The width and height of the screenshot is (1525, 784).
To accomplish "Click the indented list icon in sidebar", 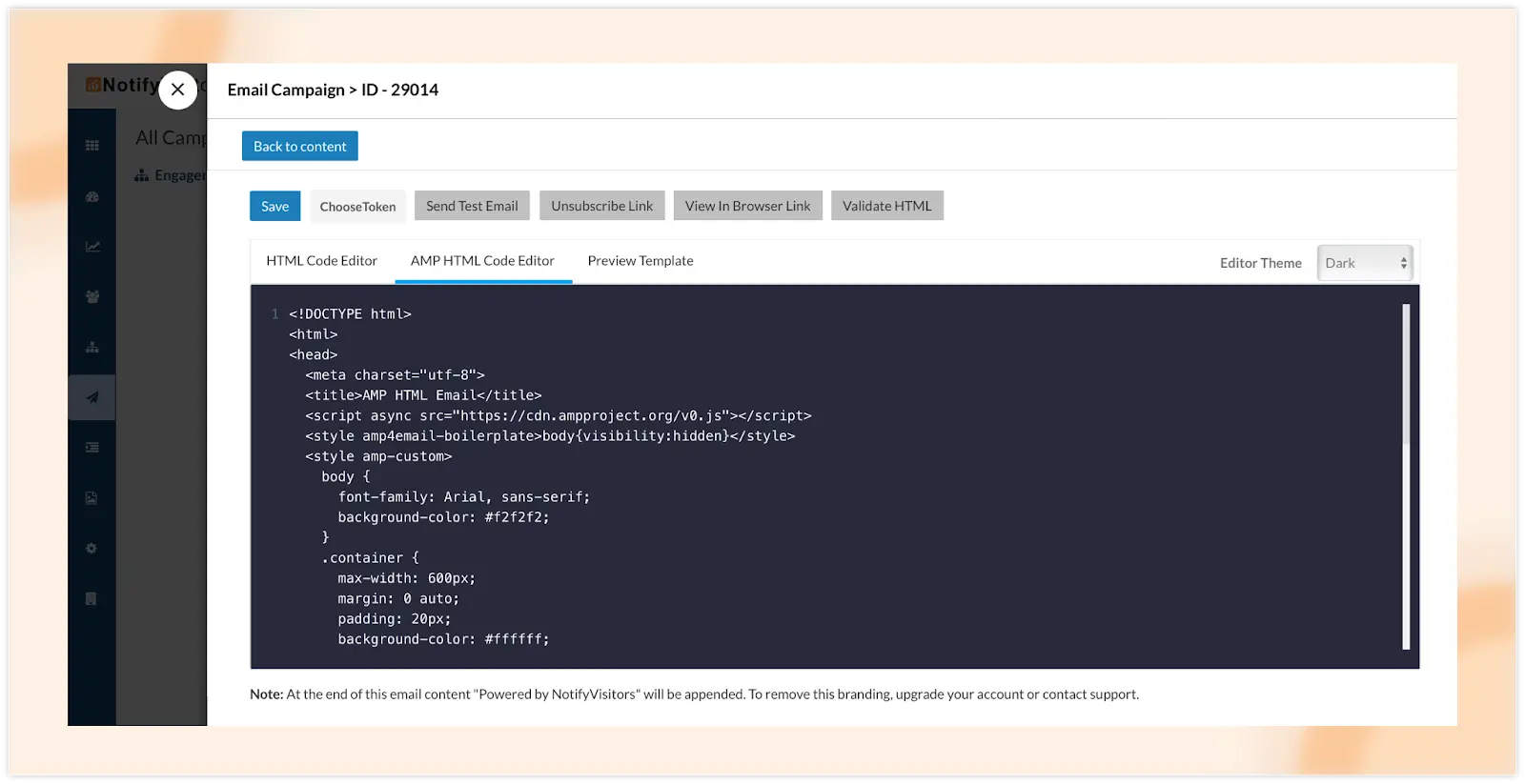I will (92, 447).
